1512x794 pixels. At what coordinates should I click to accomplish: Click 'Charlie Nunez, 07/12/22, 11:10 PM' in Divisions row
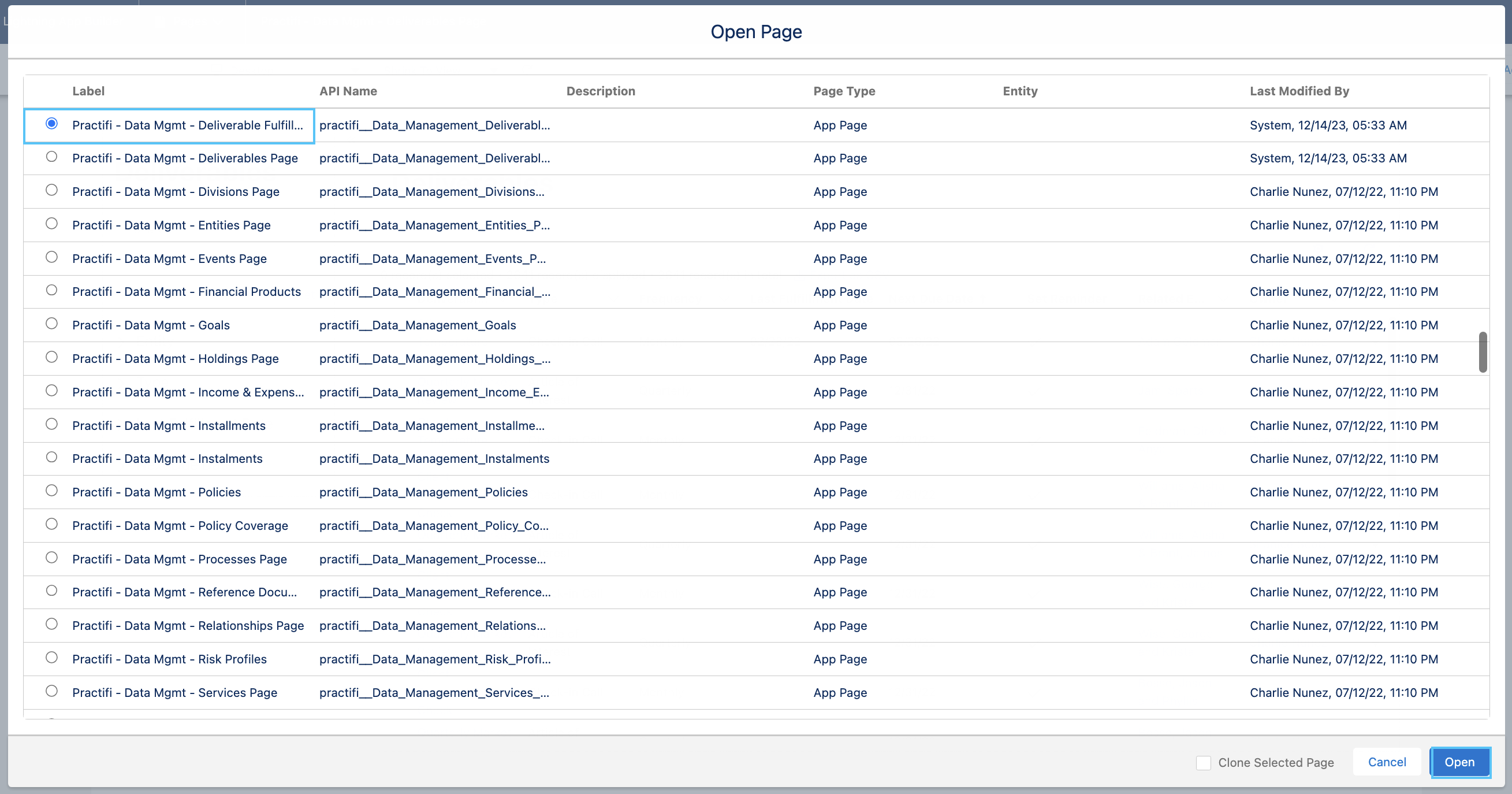coord(1343,191)
